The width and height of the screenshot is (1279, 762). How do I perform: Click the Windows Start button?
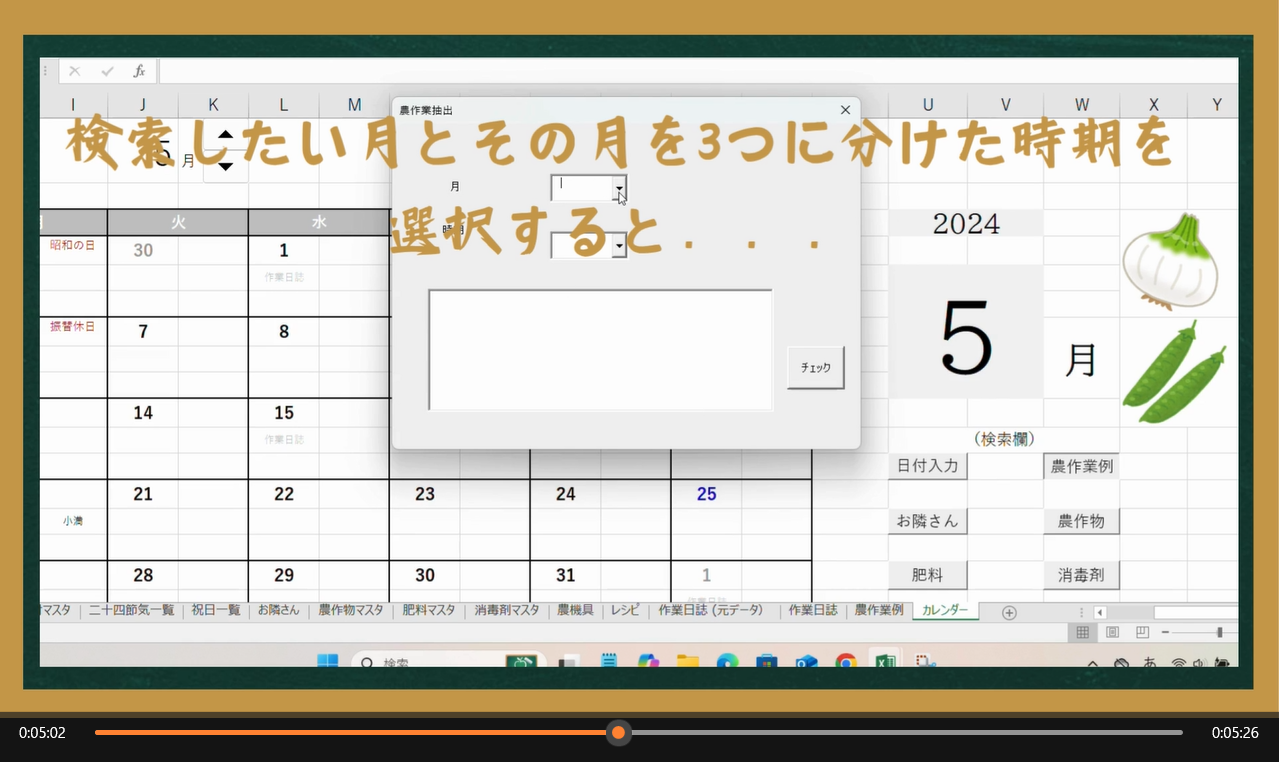[327, 662]
